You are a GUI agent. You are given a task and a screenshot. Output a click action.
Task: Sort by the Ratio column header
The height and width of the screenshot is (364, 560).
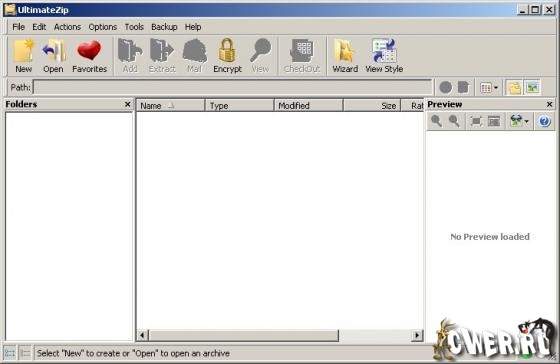[x=413, y=106]
